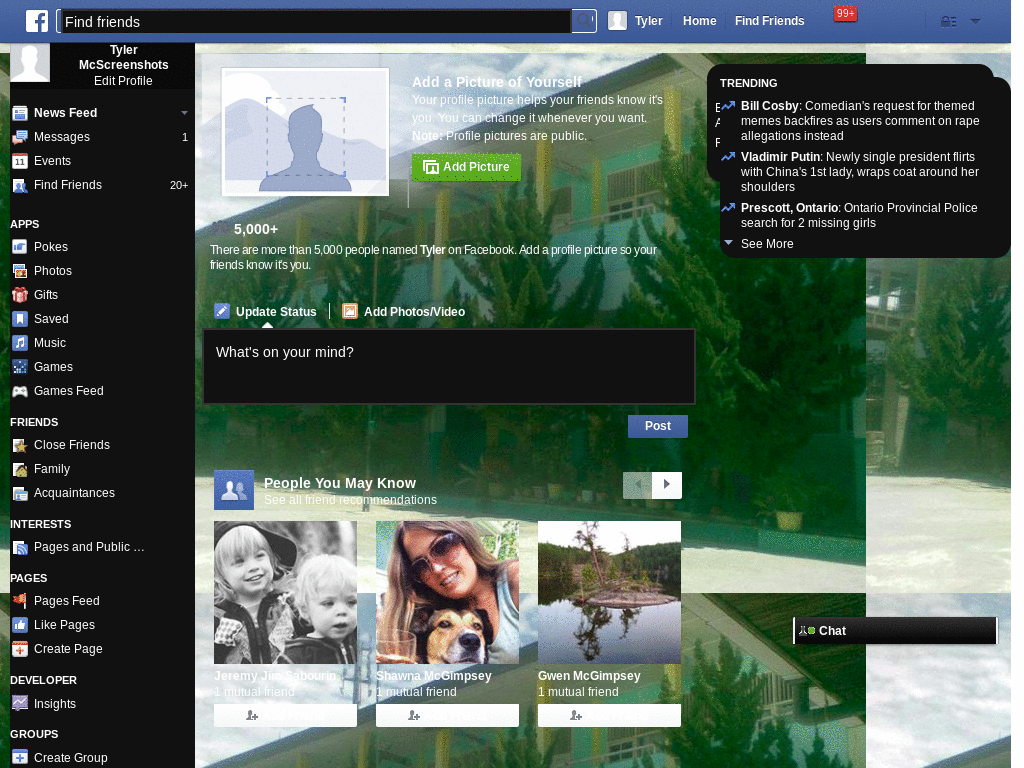Click the Find friends search field
Screen dimensions: 1024x768
click(315, 22)
